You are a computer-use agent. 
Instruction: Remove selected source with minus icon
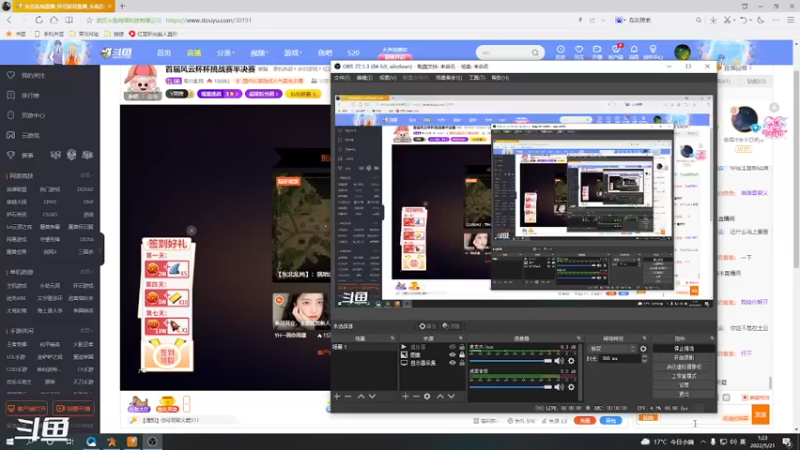pos(416,396)
